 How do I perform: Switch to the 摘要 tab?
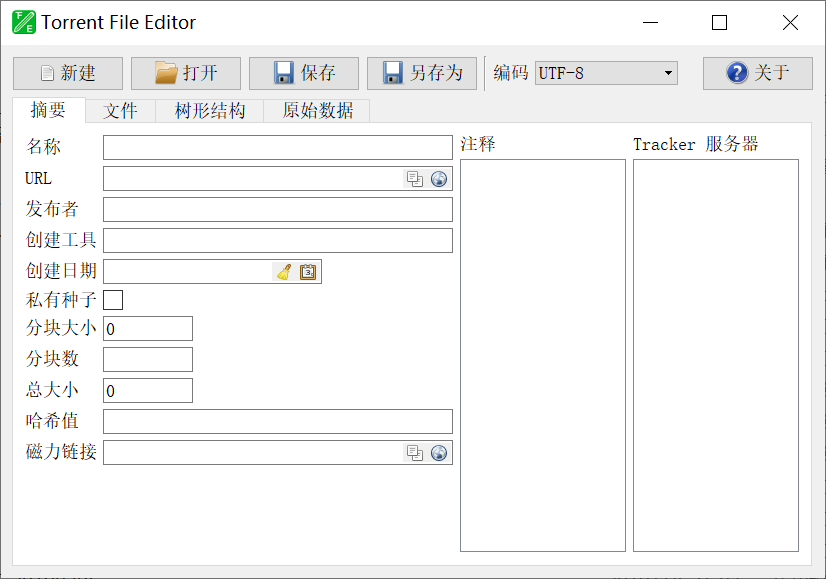tap(49, 110)
